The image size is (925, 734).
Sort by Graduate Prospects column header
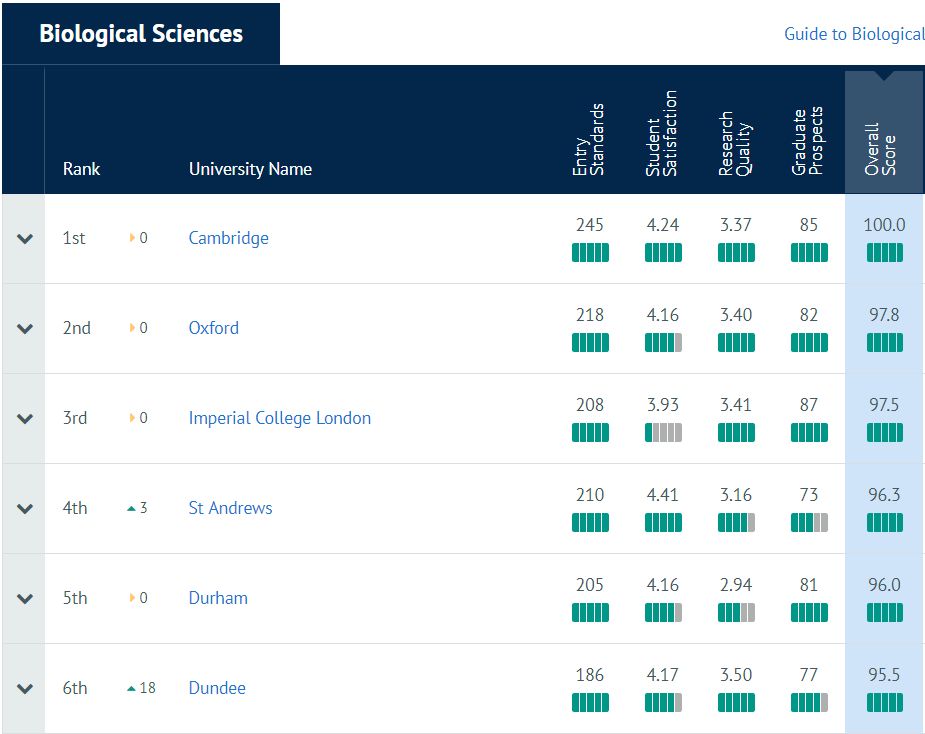(807, 141)
